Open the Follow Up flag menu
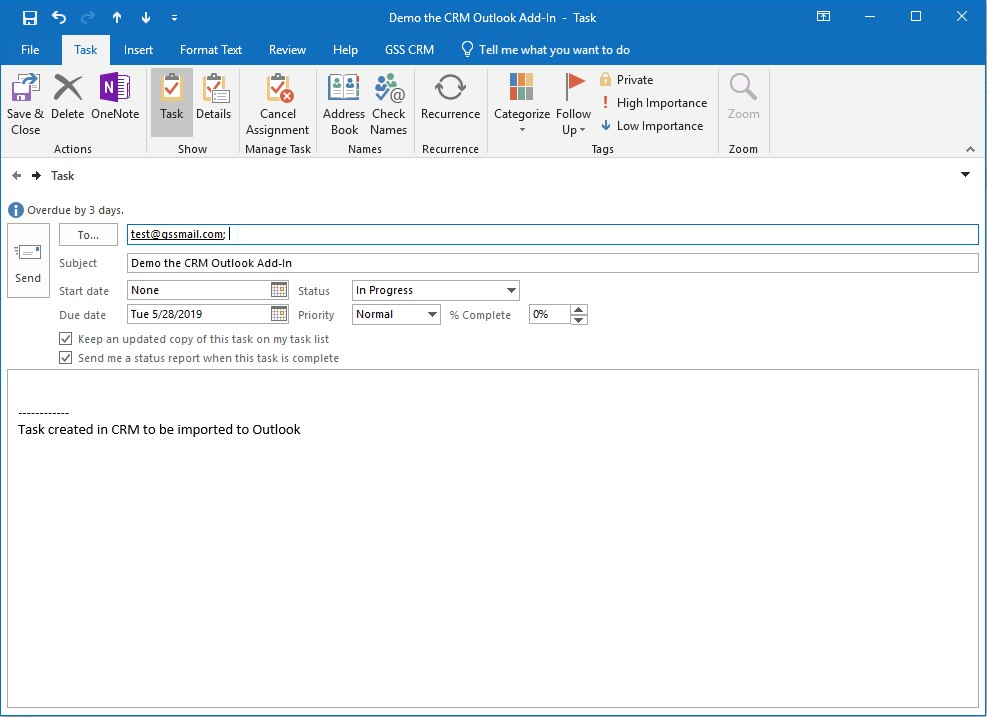 [x=573, y=104]
